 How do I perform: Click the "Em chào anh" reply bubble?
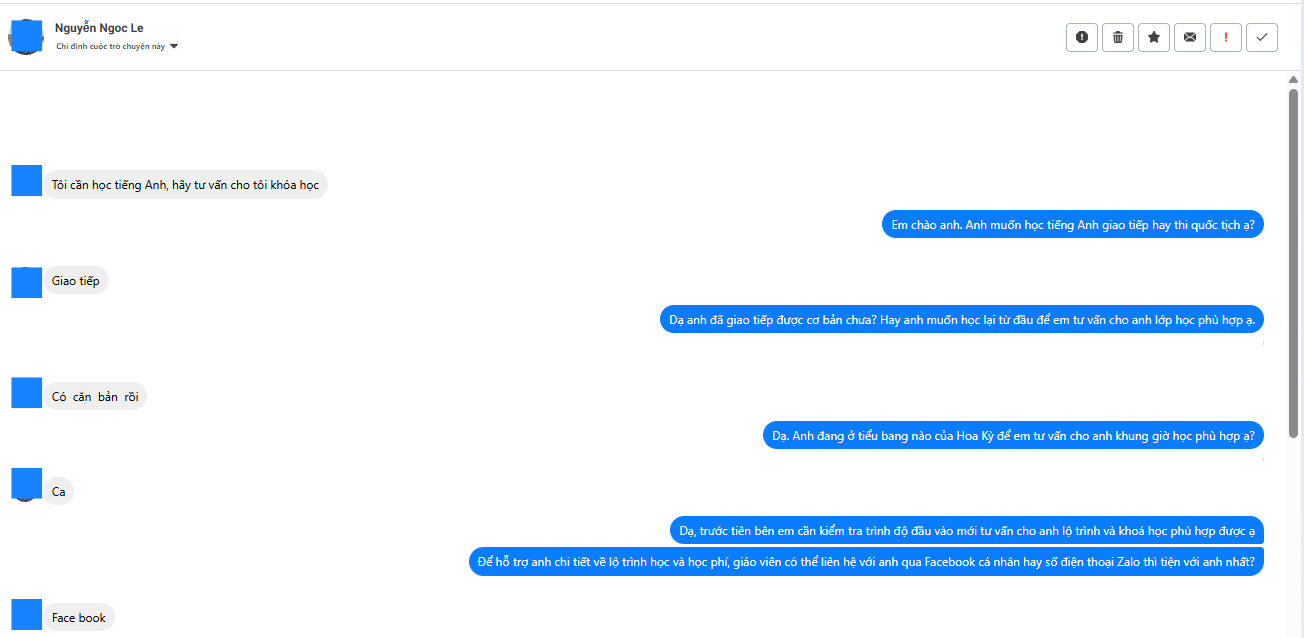coord(1072,225)
